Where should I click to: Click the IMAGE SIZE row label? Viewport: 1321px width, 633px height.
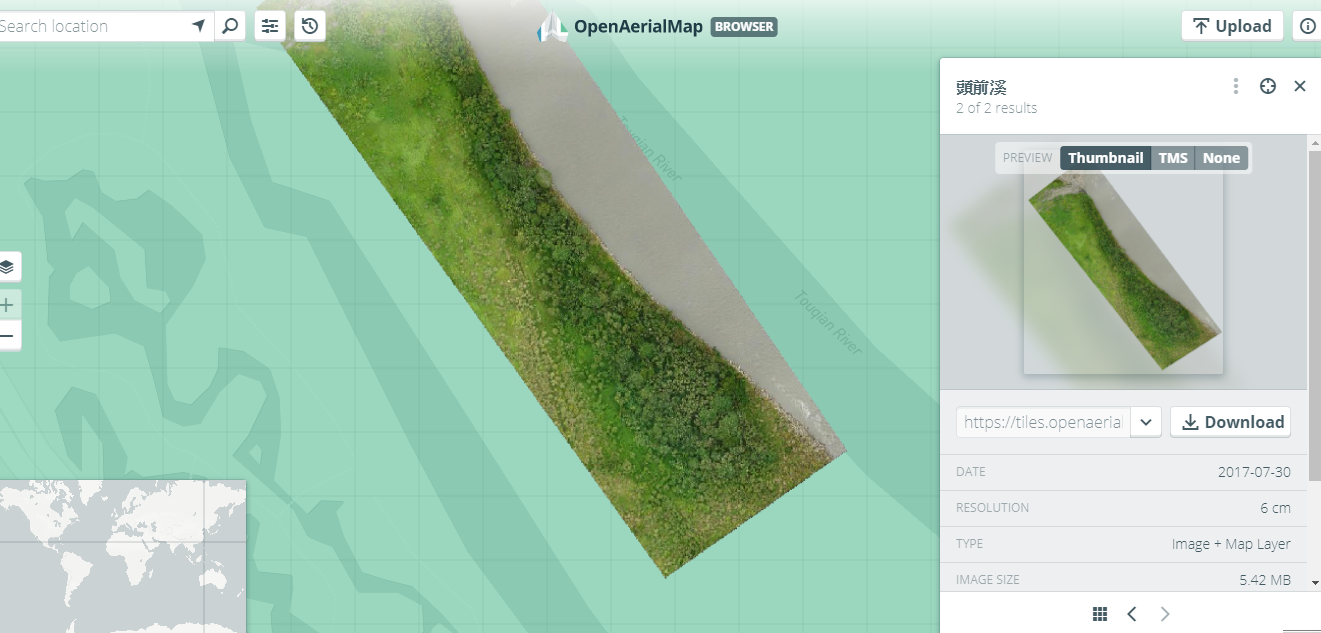click(988, 580)
